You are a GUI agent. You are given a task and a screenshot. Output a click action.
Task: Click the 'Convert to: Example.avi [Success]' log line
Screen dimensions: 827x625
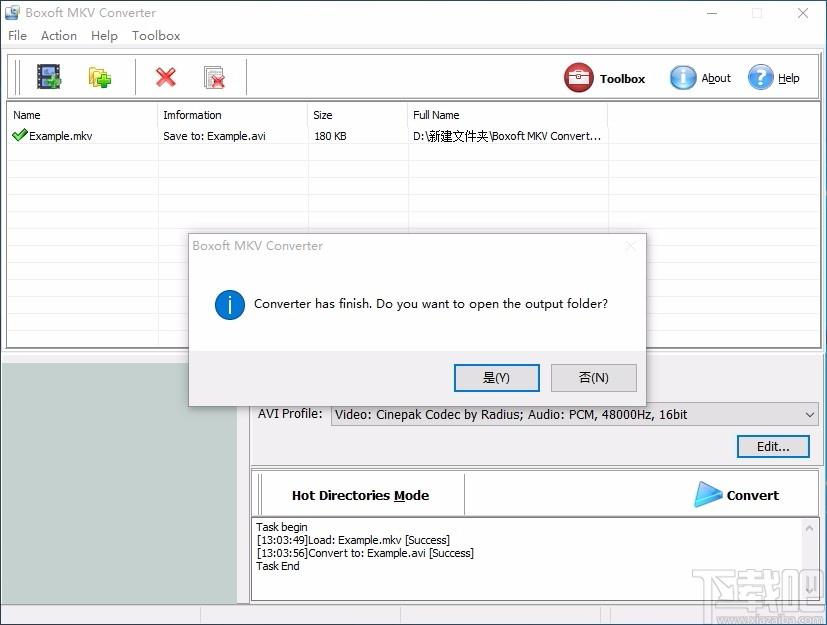pos(365,553)
